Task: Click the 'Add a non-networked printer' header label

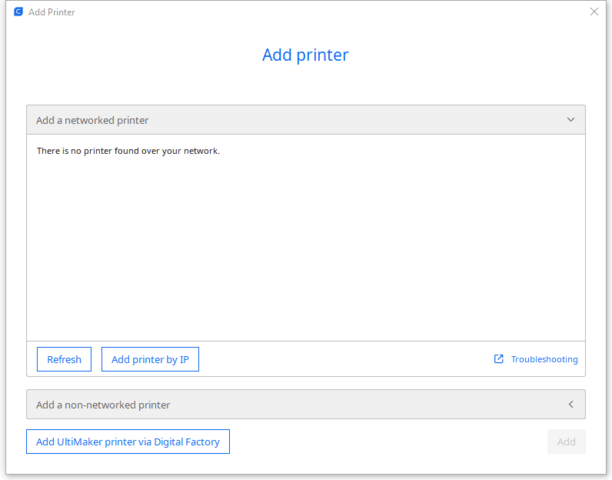Action: pos(103,405)
